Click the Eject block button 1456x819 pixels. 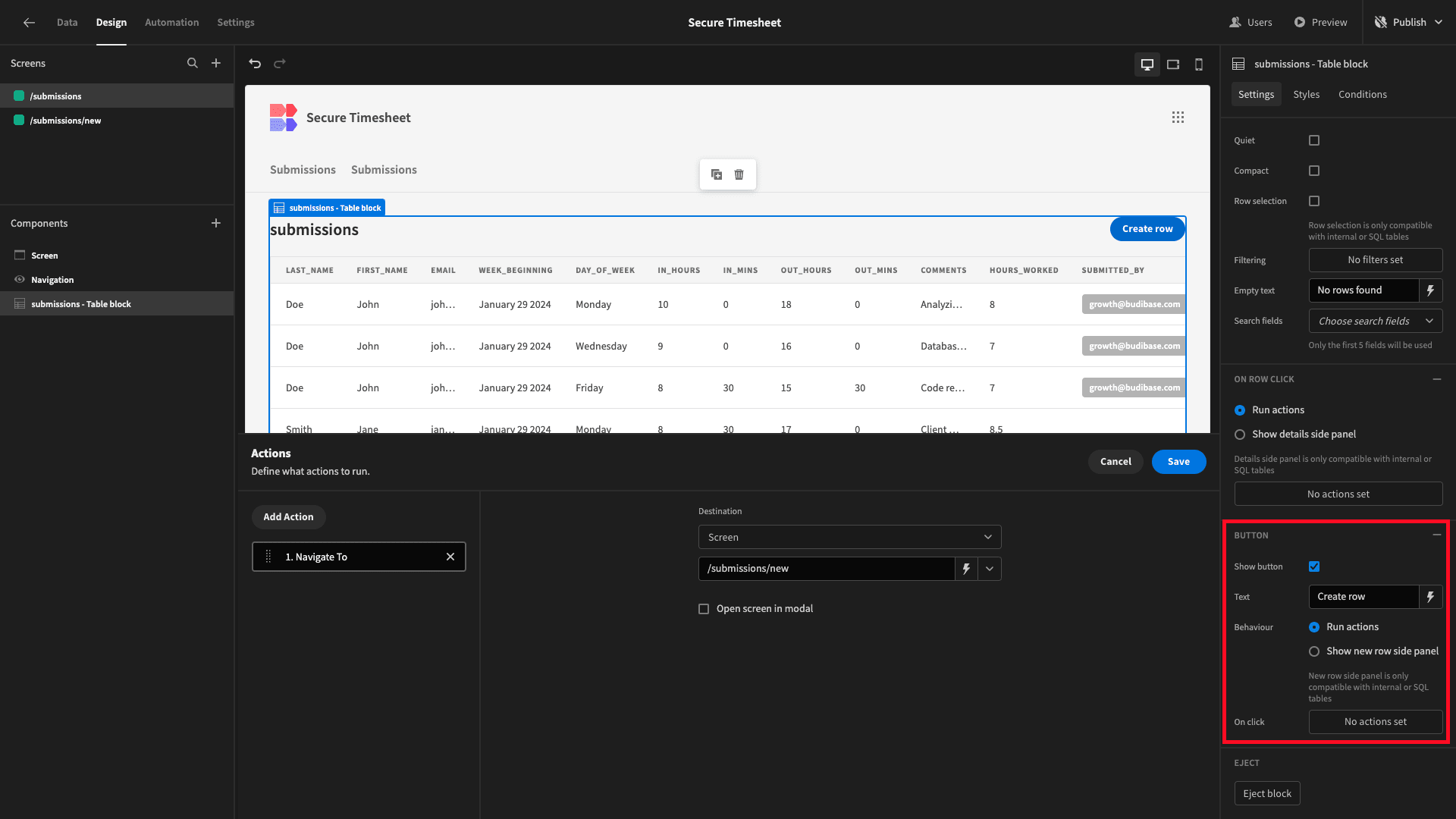click(1267, 794)
